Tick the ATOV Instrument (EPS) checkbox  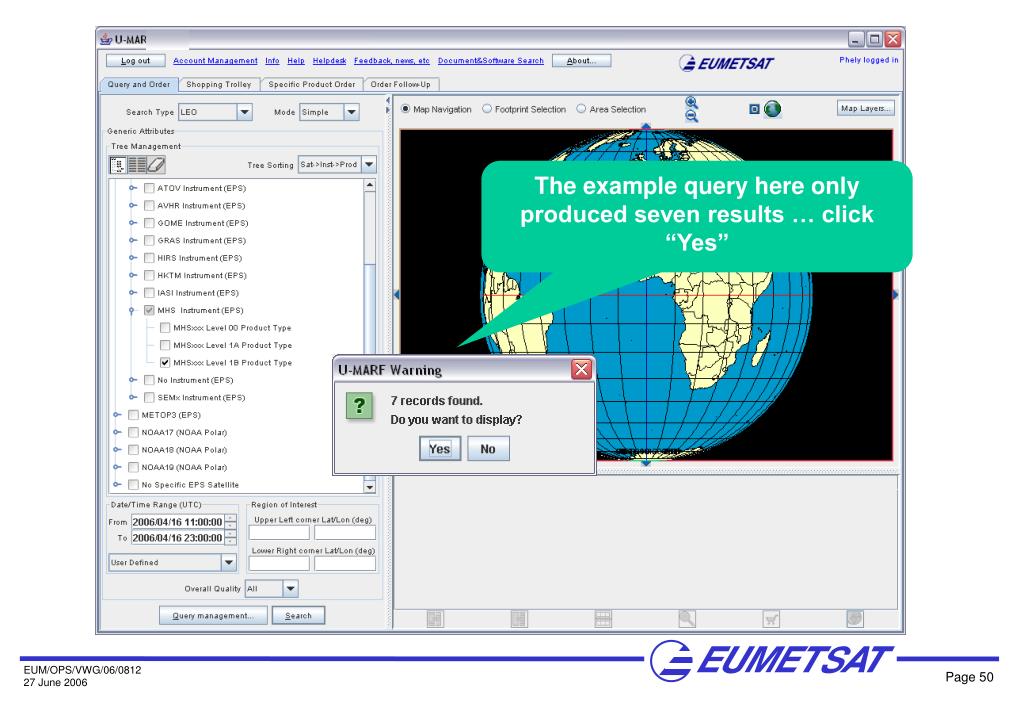pyautogui.click(x=149, y=188)
